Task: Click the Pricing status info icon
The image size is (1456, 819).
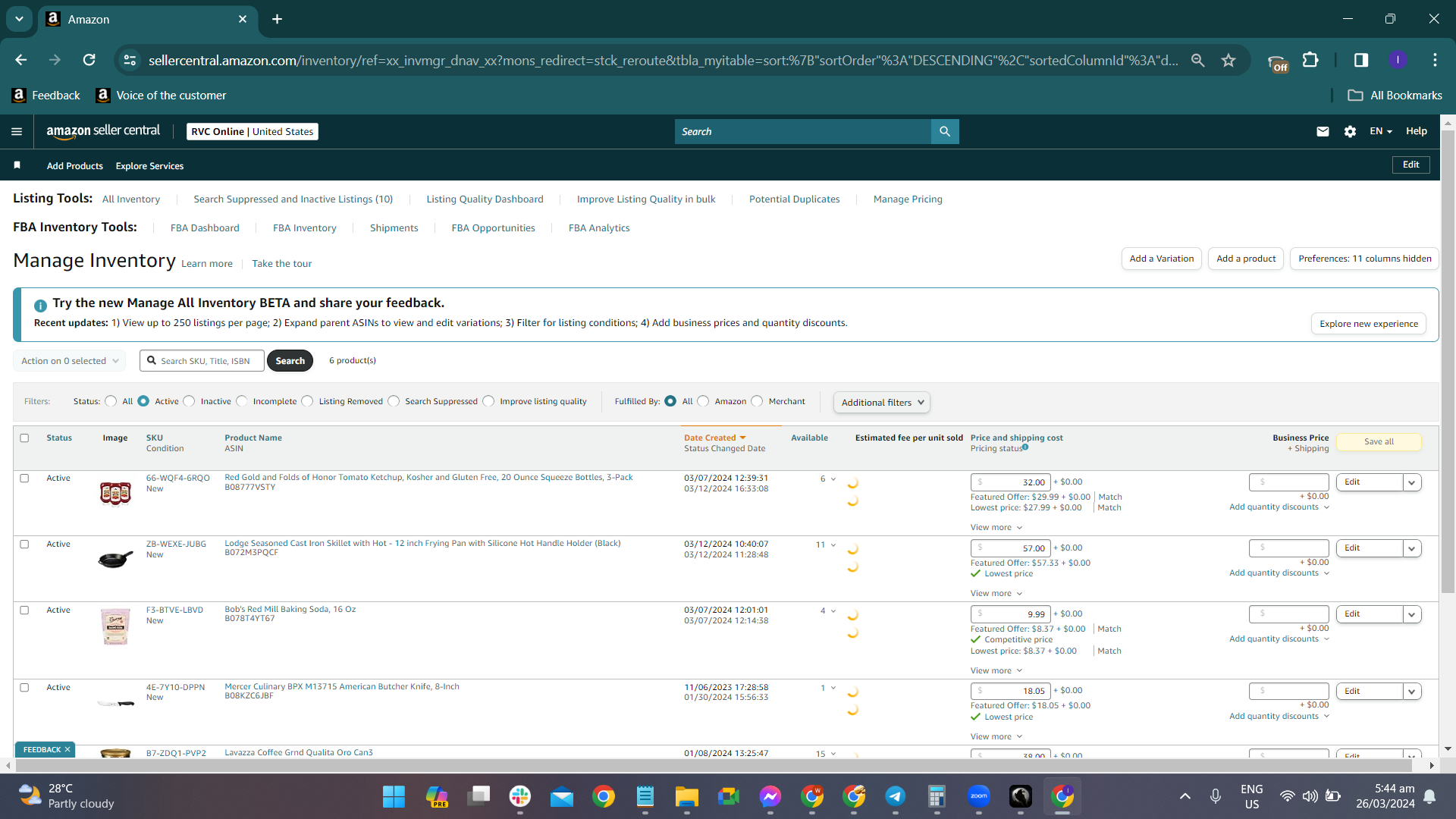Action: point(1025,447)
